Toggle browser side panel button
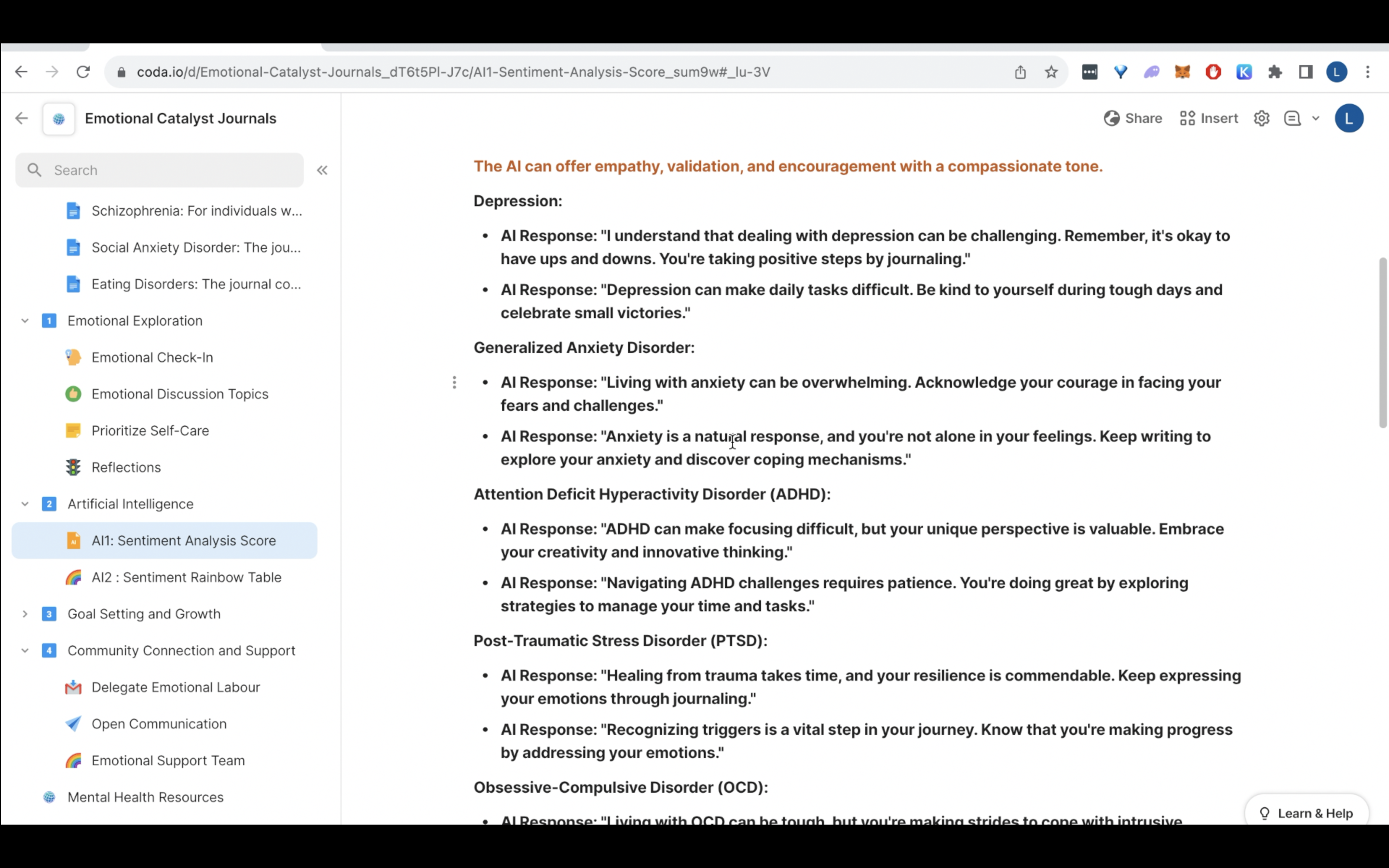The image size is (1389, 868). pos(1306,72)
